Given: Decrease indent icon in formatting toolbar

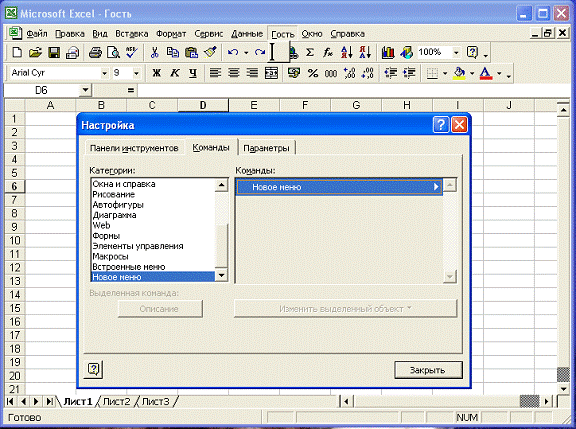Looking at the screenshot, I should (390, 73).
